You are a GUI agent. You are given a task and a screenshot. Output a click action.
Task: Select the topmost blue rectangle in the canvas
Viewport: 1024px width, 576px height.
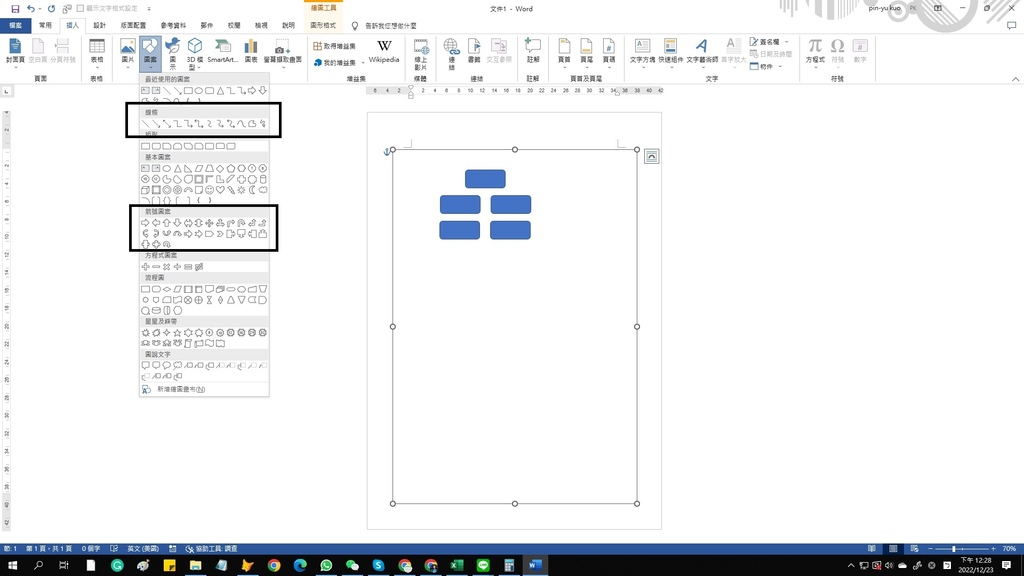pyautogui.click(x=485, y=179)
